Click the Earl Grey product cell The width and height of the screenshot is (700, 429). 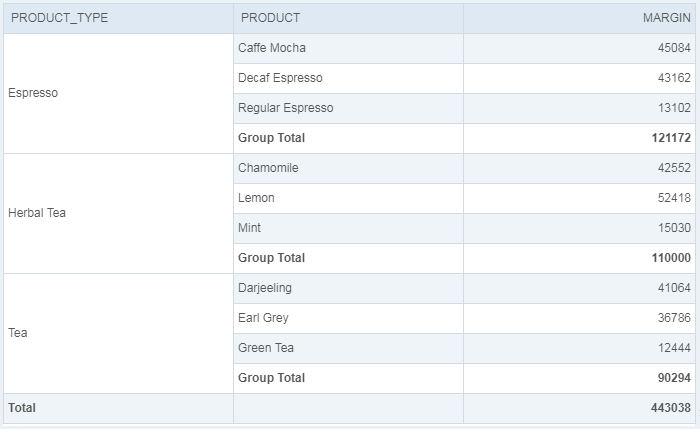[x=263, y=318]
